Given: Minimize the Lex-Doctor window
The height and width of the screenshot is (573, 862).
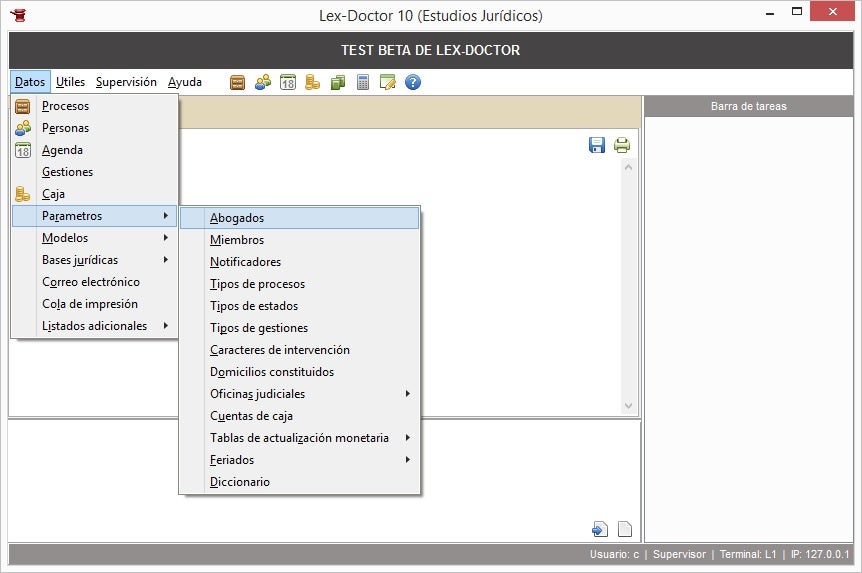Looking at the screenshot, I should coord(770,13).
